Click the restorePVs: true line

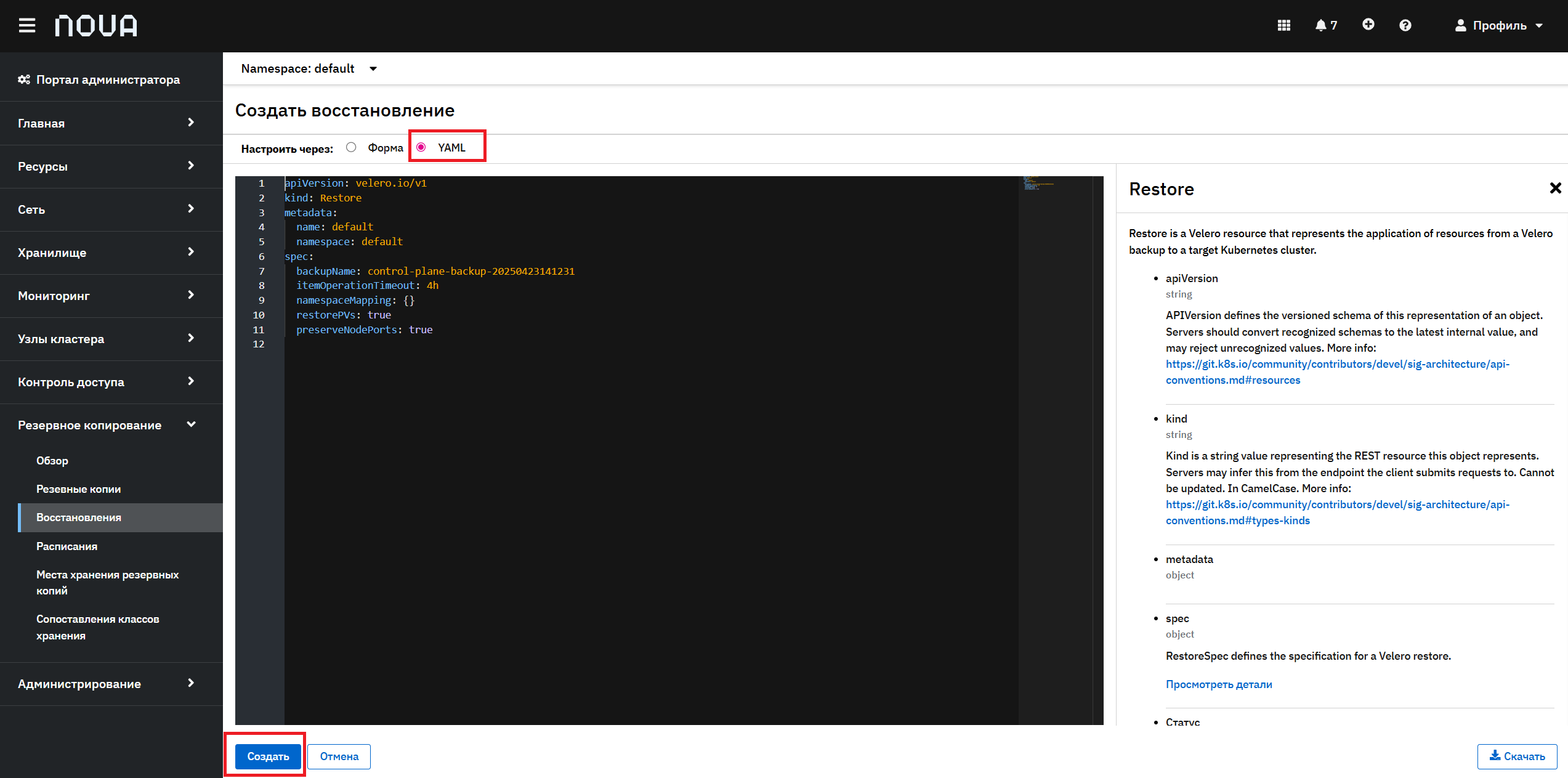(344, 315)
